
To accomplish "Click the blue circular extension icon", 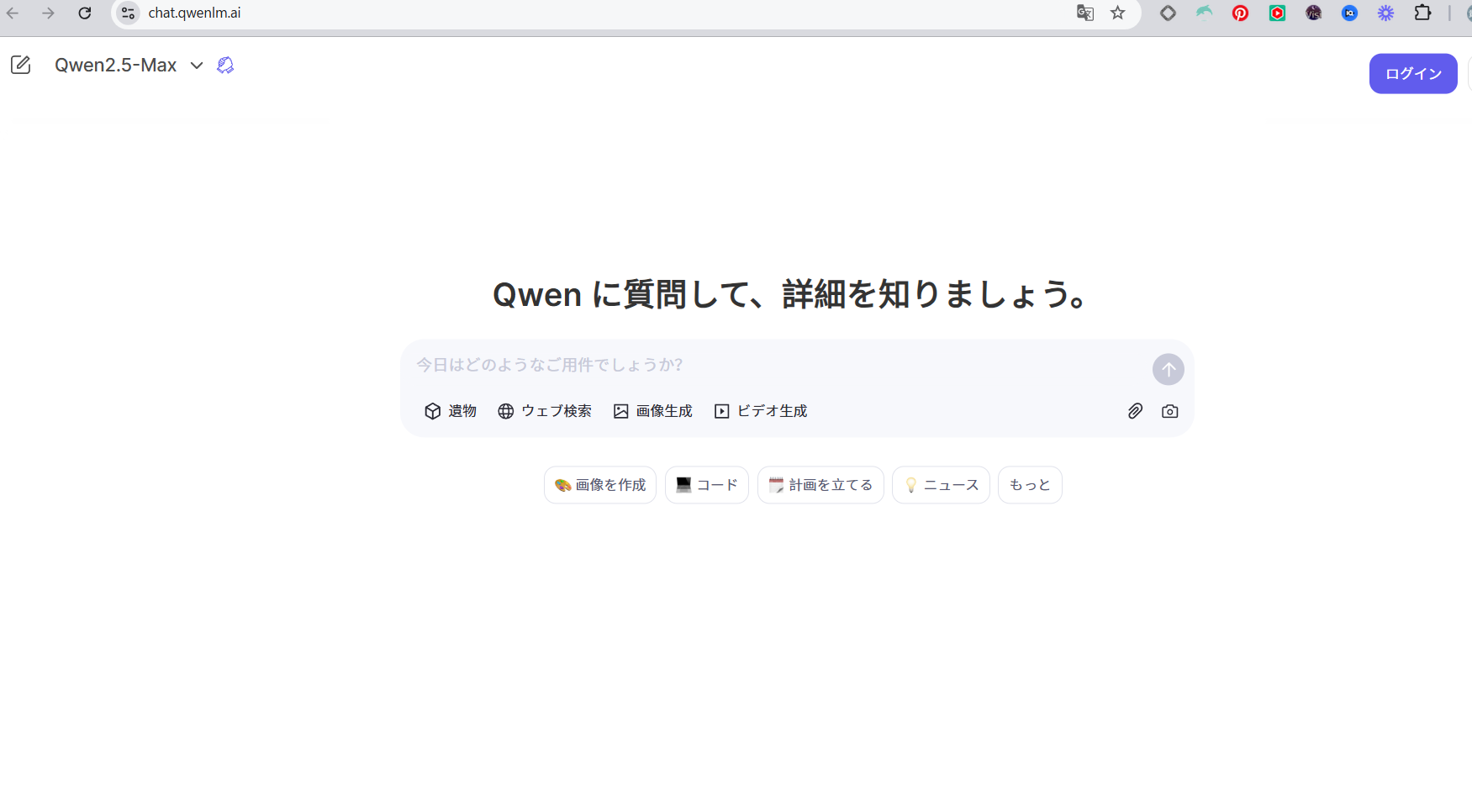I will (1349, 13).
